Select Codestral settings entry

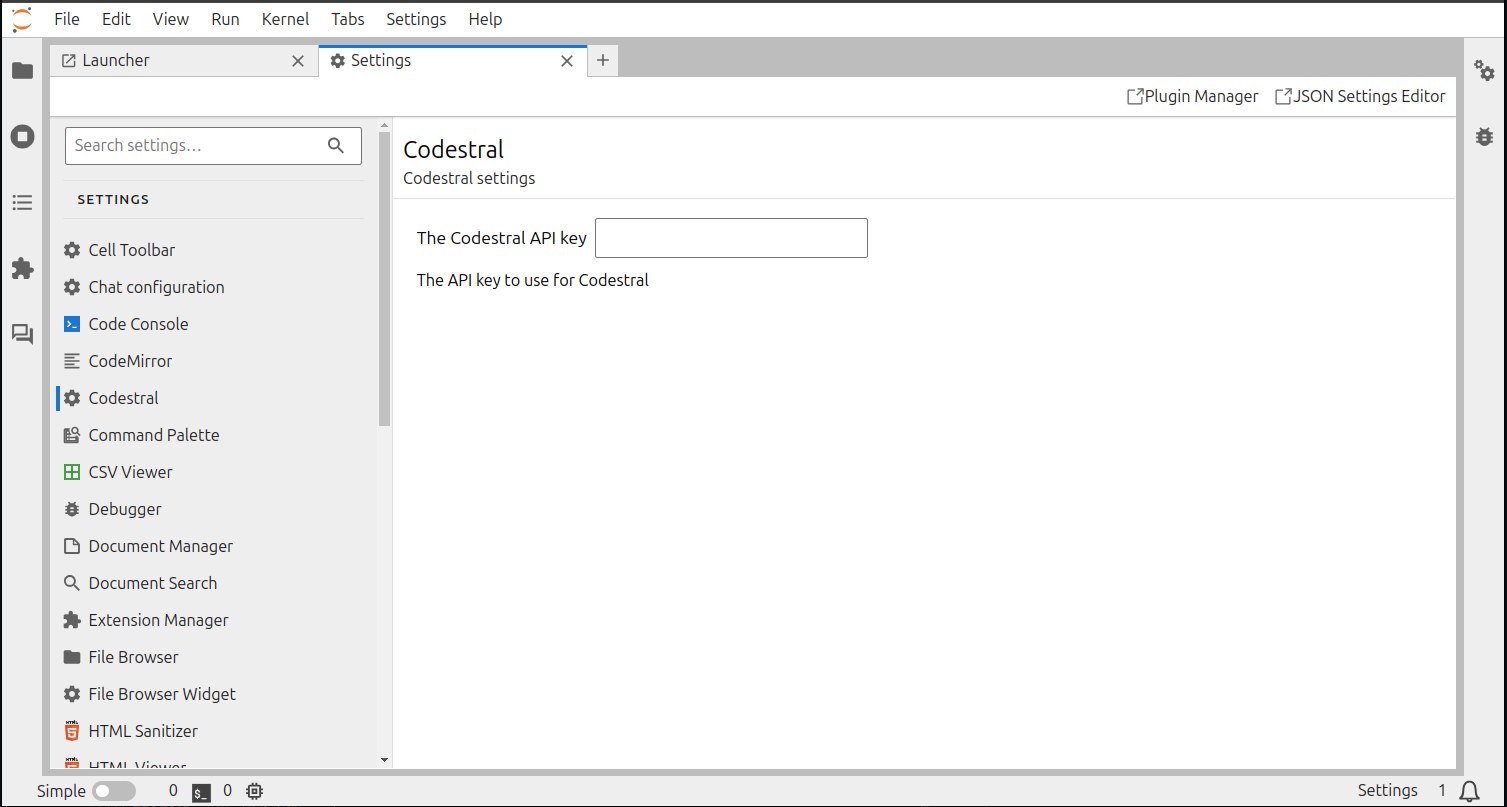[214, 398]
